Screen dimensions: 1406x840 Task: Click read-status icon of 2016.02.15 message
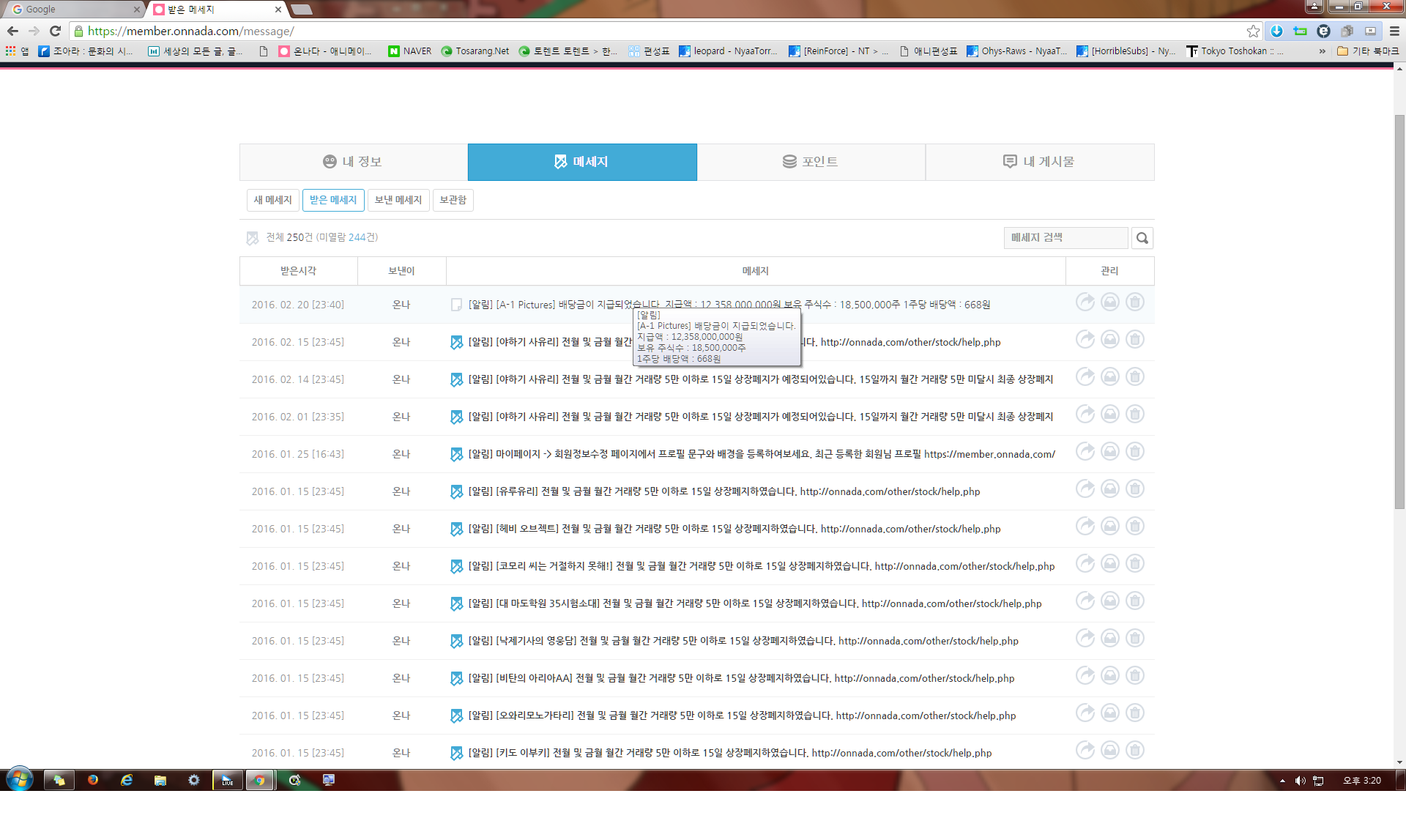[456, 342]
